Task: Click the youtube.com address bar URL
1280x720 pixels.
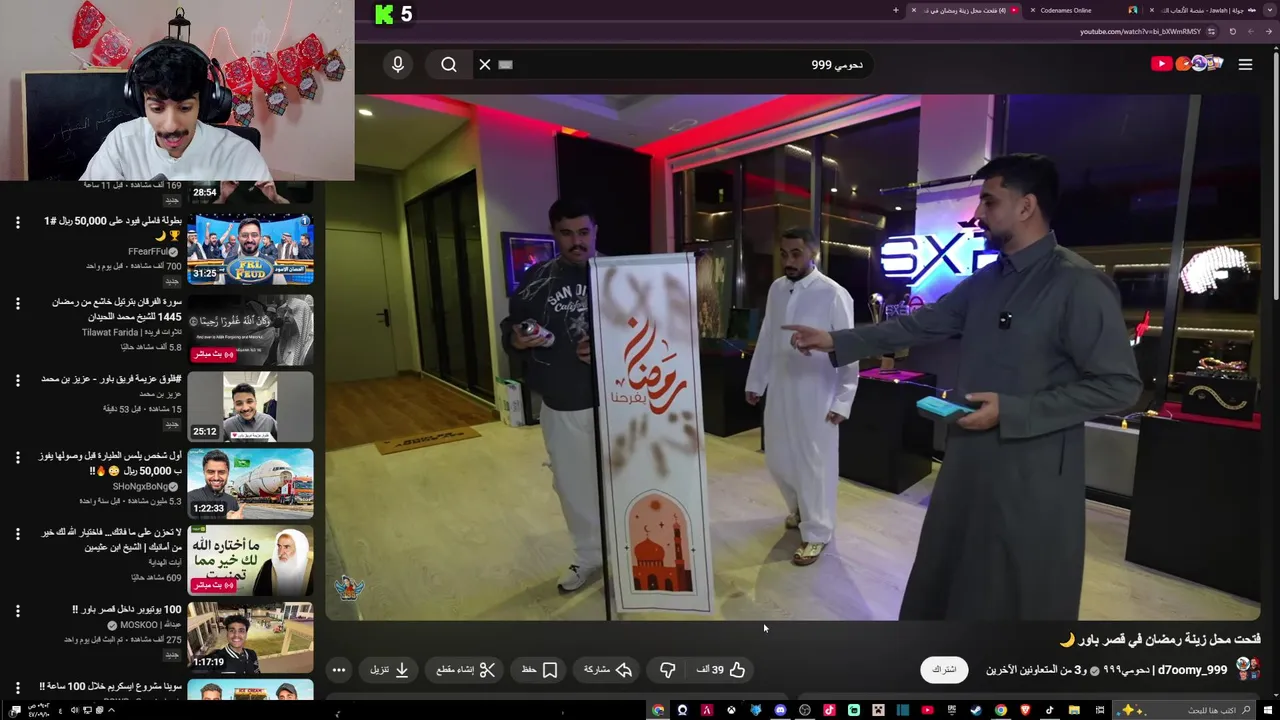Action: [1140, 31]
